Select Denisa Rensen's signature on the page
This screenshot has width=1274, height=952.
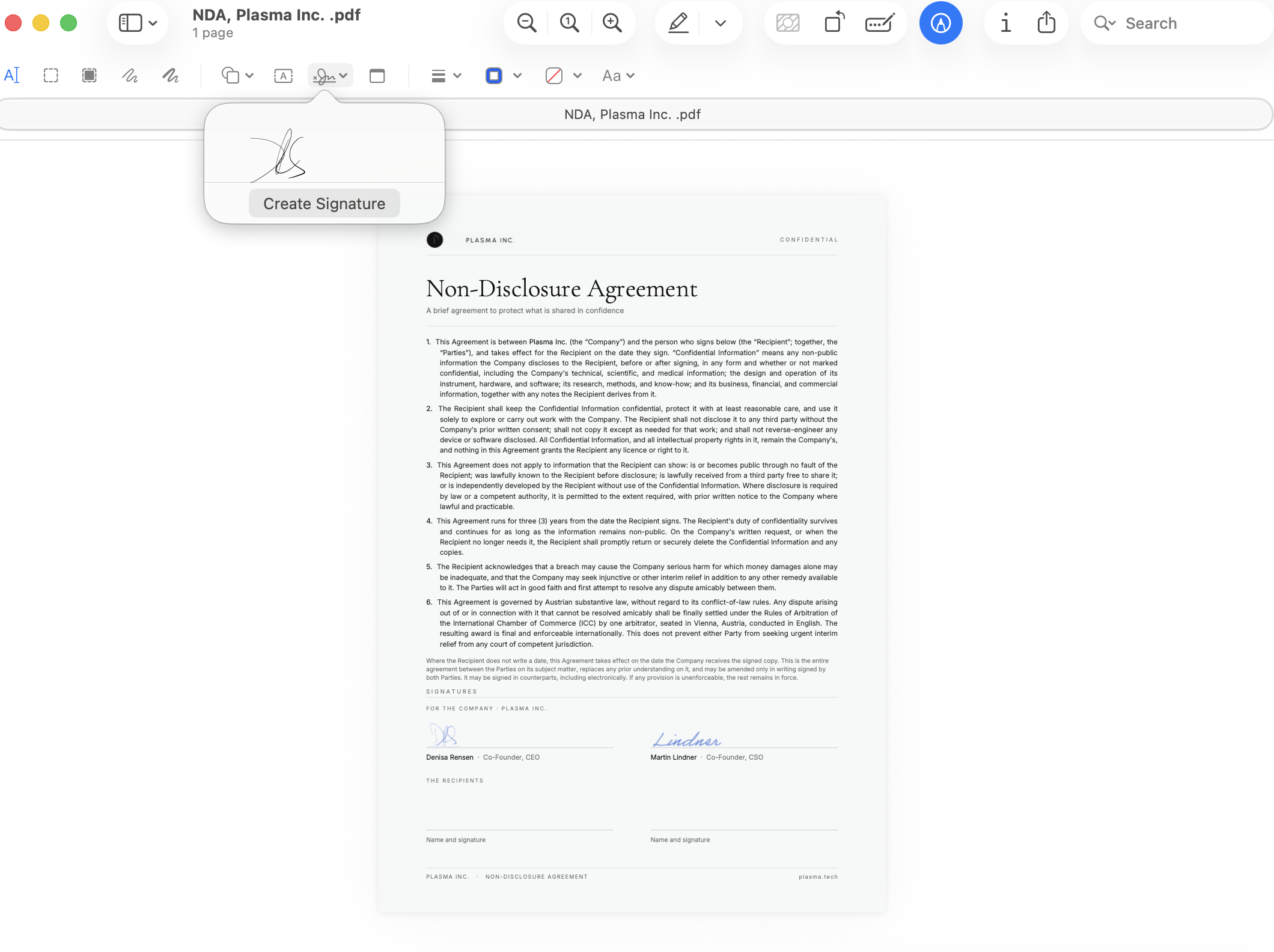click(x=443, y=734)
